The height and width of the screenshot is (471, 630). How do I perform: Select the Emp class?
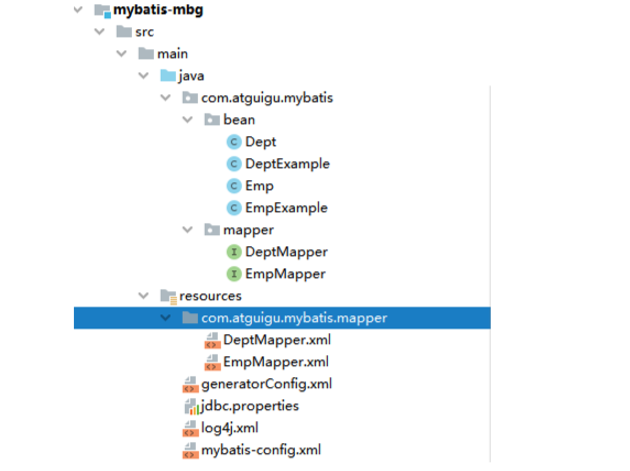259,186
